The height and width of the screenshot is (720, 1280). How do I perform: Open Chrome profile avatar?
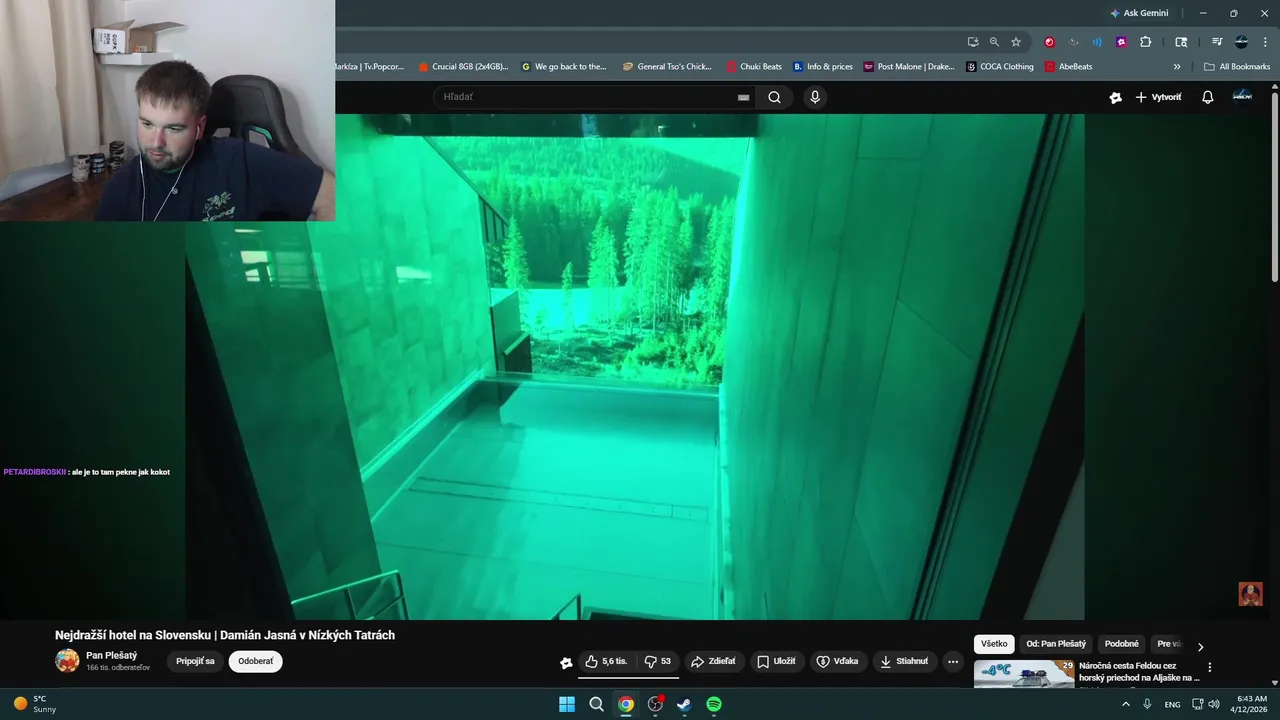coord(1241,42)
